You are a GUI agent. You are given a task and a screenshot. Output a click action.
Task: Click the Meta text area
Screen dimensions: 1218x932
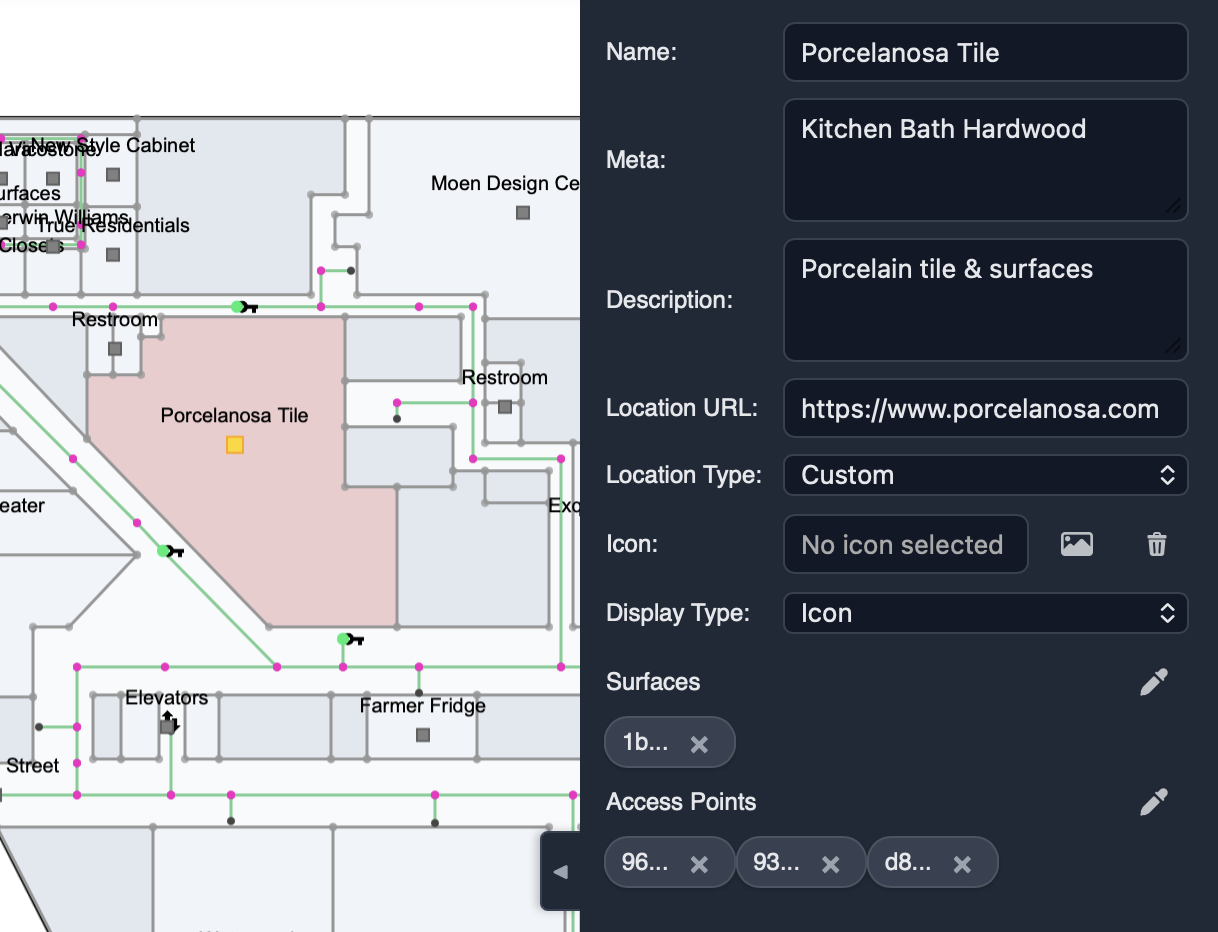[985, 160]
